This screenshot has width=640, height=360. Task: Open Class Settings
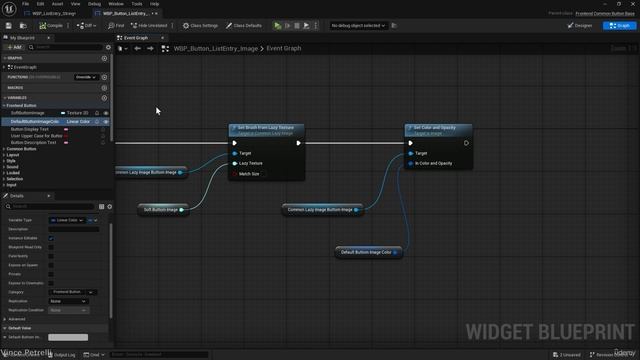coord(200,26)
